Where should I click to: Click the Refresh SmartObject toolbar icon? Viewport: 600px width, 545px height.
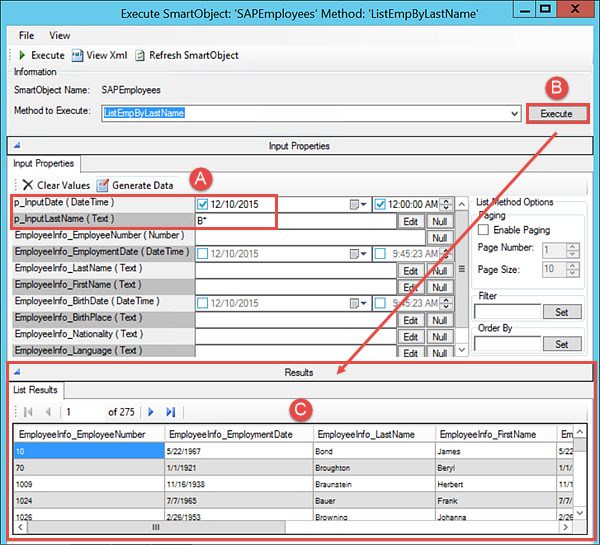click(x=140, y=55)
